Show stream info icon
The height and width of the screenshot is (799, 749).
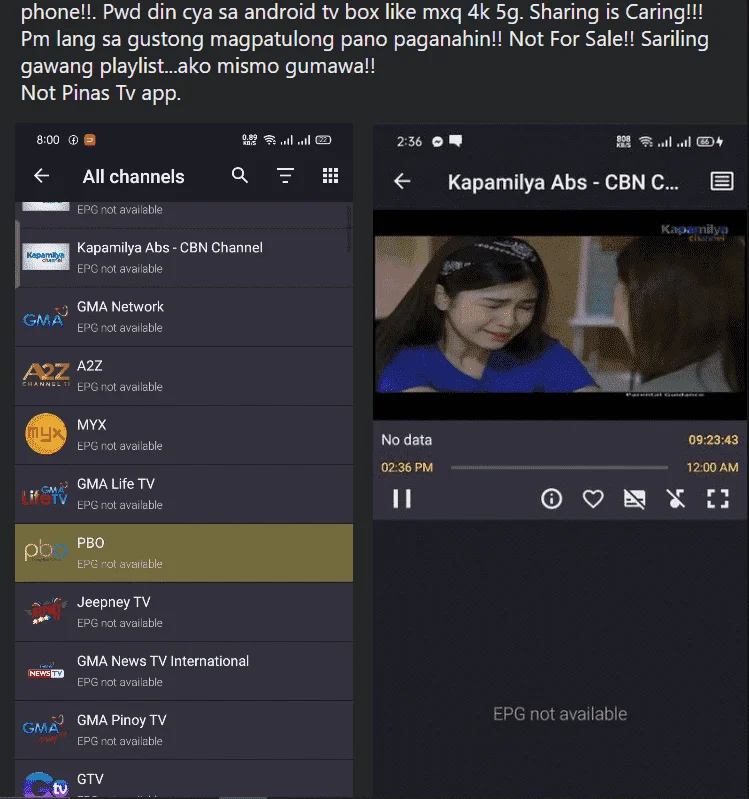551,498
